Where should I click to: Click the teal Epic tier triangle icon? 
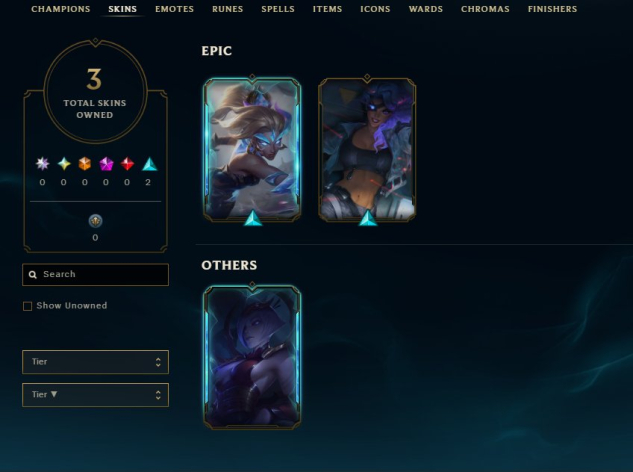149,164
